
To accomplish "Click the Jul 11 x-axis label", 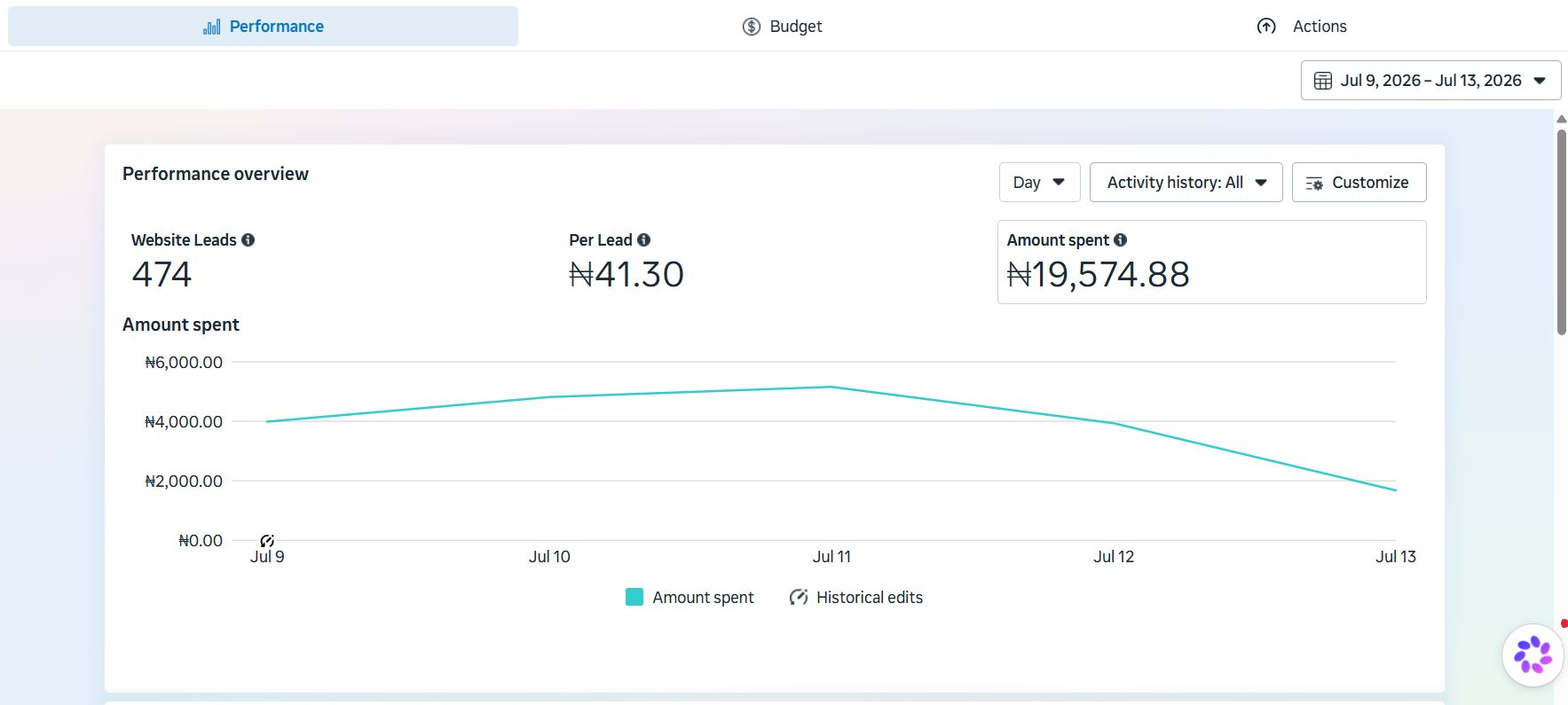I will point(831,557).
